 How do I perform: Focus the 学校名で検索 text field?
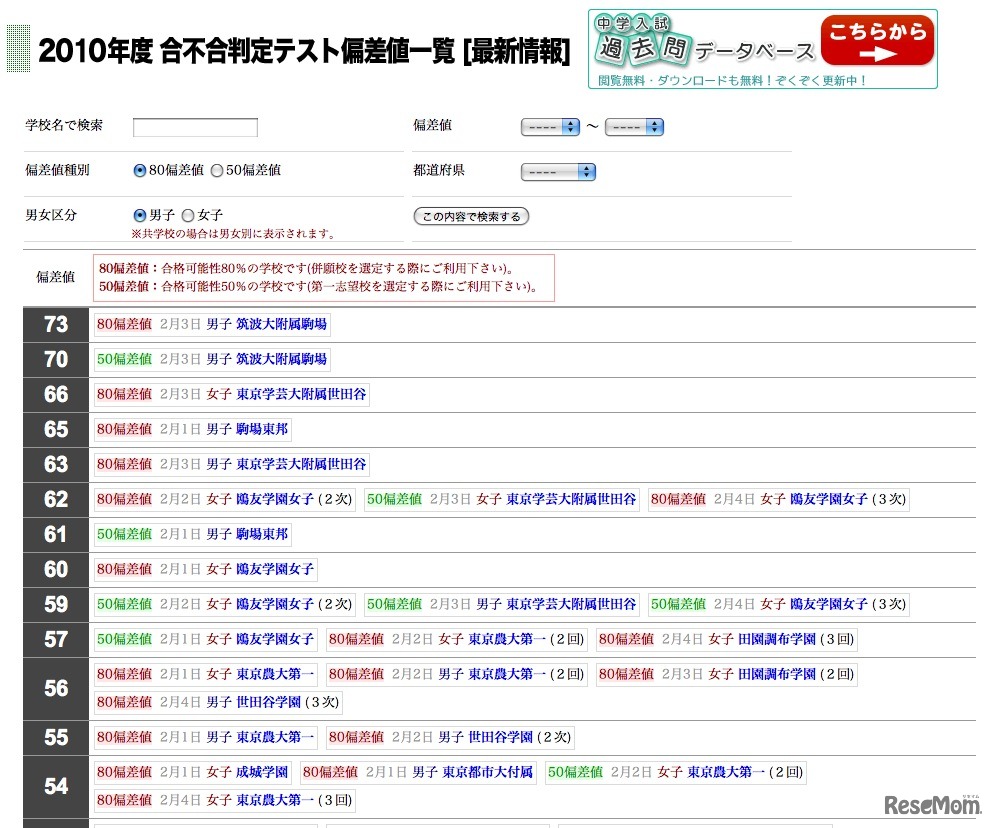click(x=195, y=127)
